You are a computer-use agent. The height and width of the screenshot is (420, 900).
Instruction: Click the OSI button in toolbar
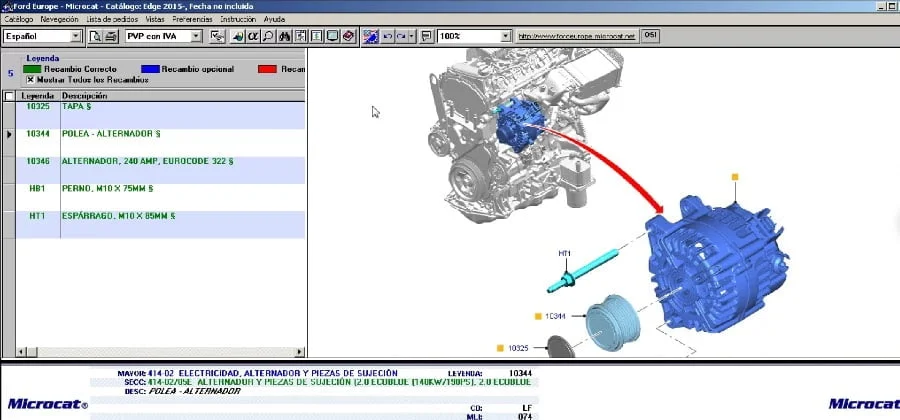[x=650, y=36]
